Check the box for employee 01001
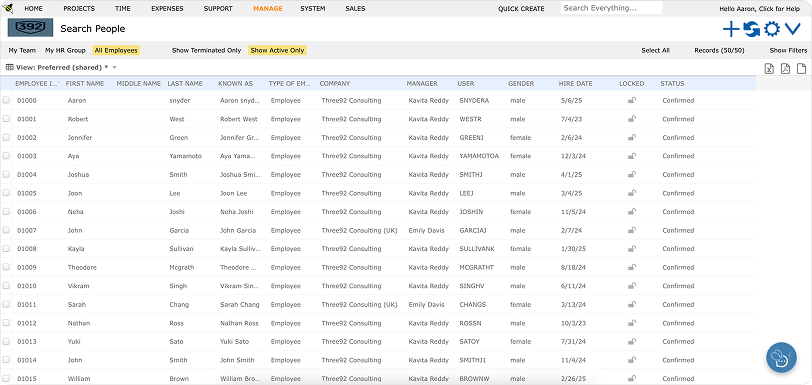This screenshot has width=812, height=385. pos(6,119)
